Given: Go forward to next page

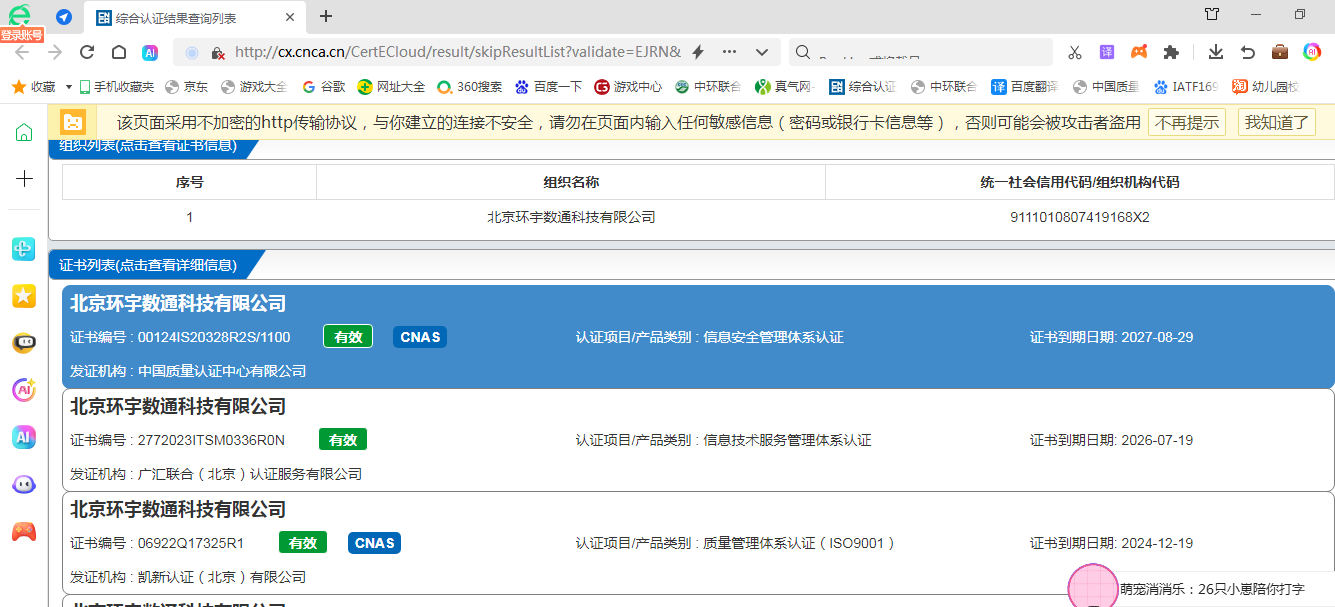Looking at the screenshot, I should point(55,52).
